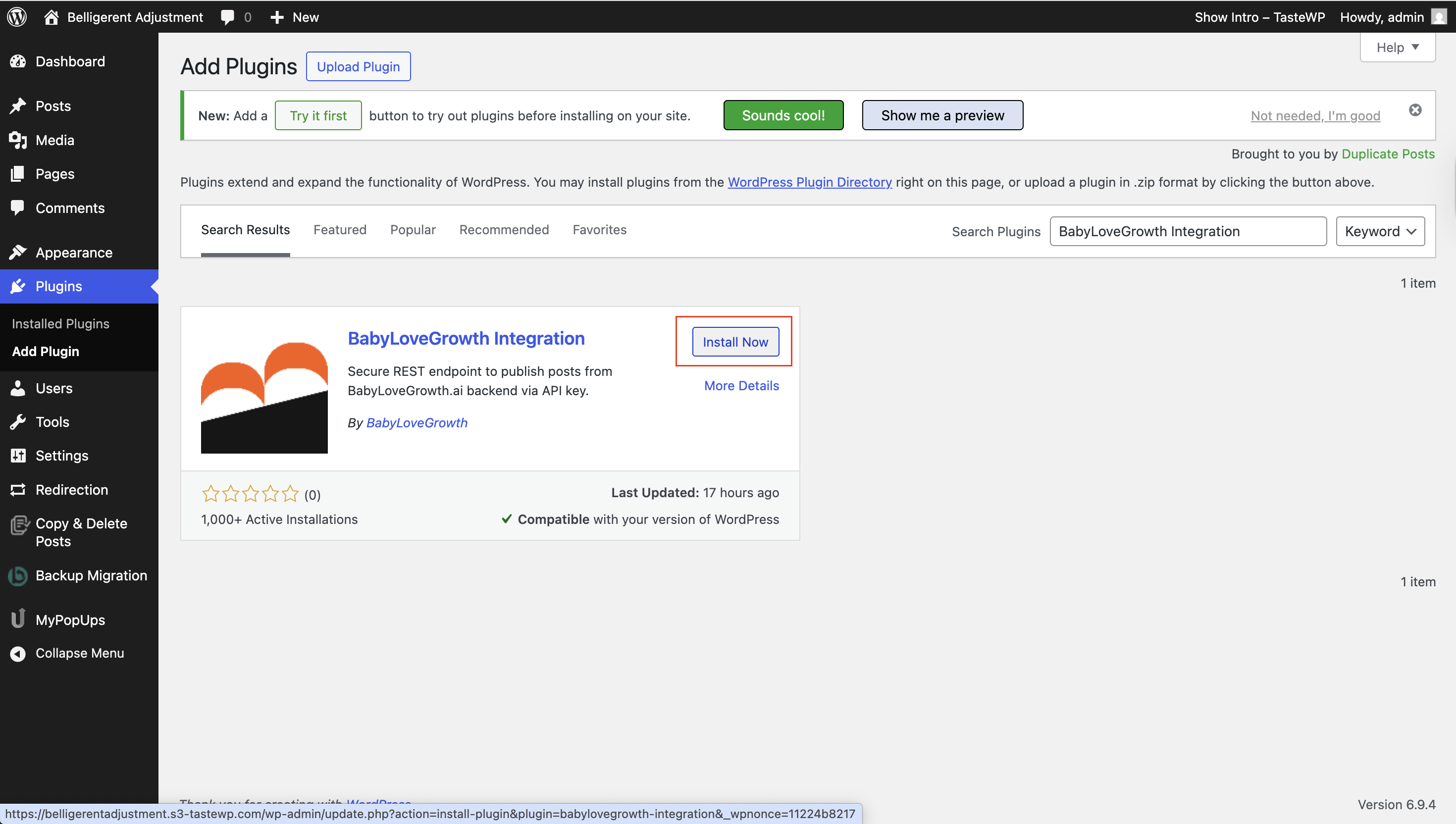Click Install Now for BabyLoveGrowth Integration

pos(735,342)
